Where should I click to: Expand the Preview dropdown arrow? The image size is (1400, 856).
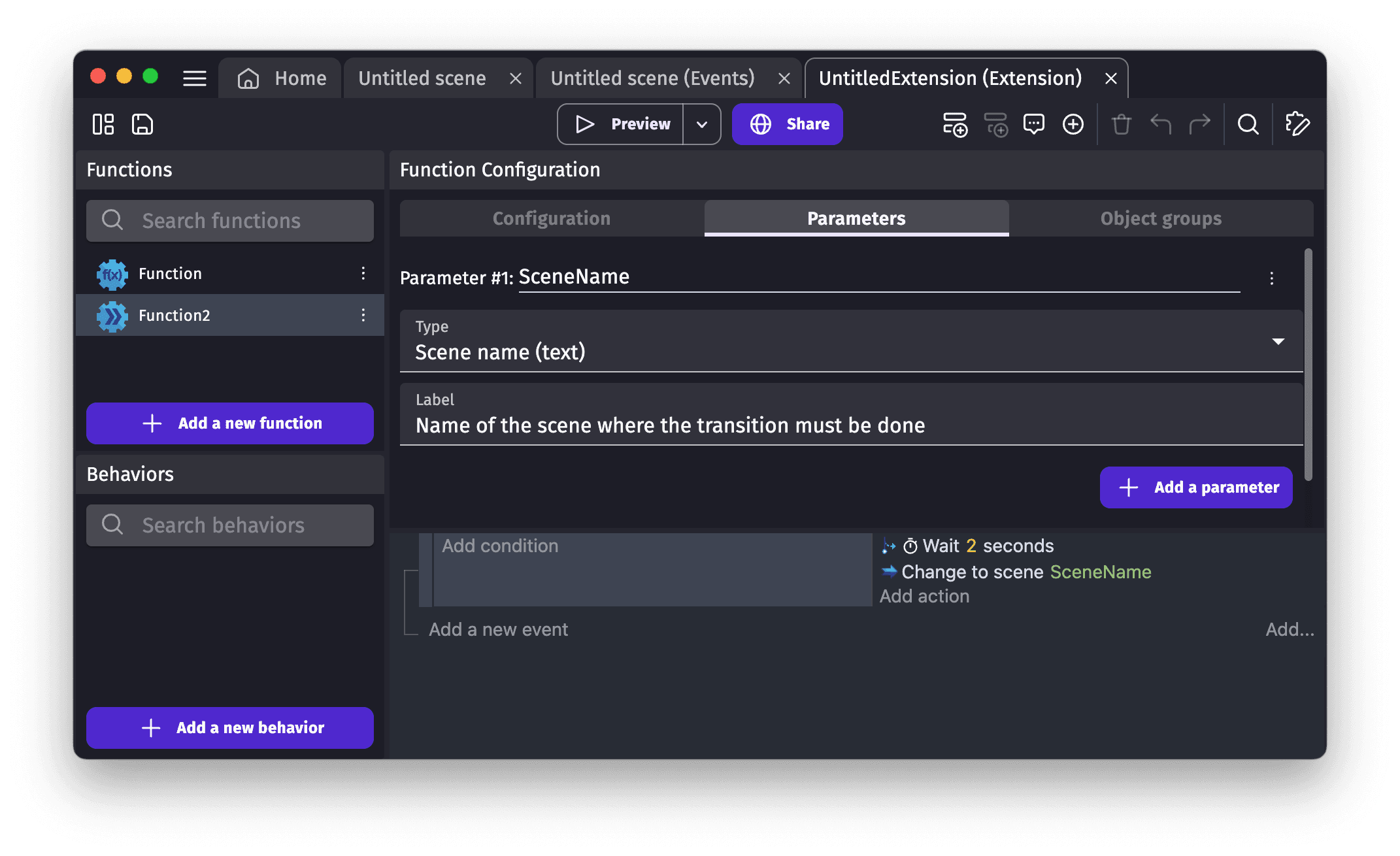click(702, 124)
